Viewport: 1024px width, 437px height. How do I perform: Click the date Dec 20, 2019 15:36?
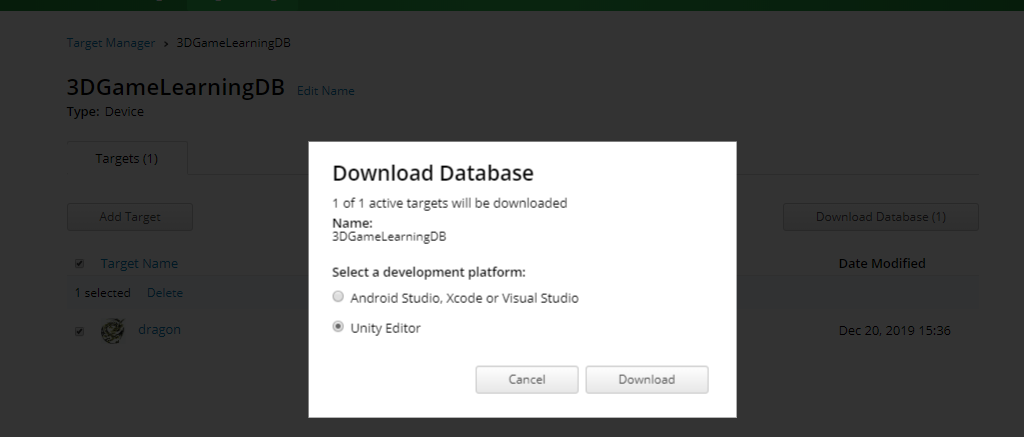(894, 331)
